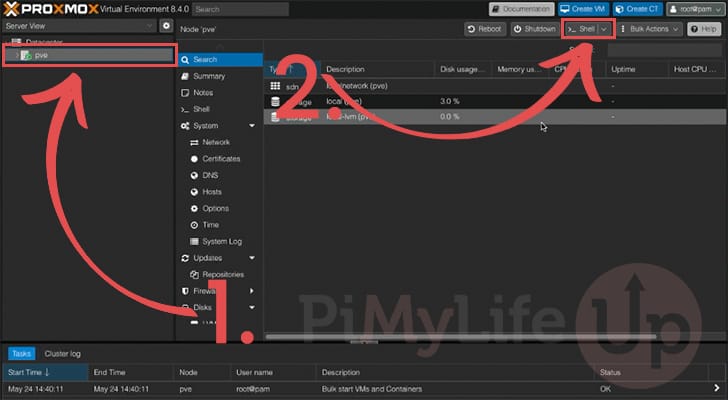The image size is (728, 400).
Task: Click the Create VM button
Action: [x=584, y=9]
